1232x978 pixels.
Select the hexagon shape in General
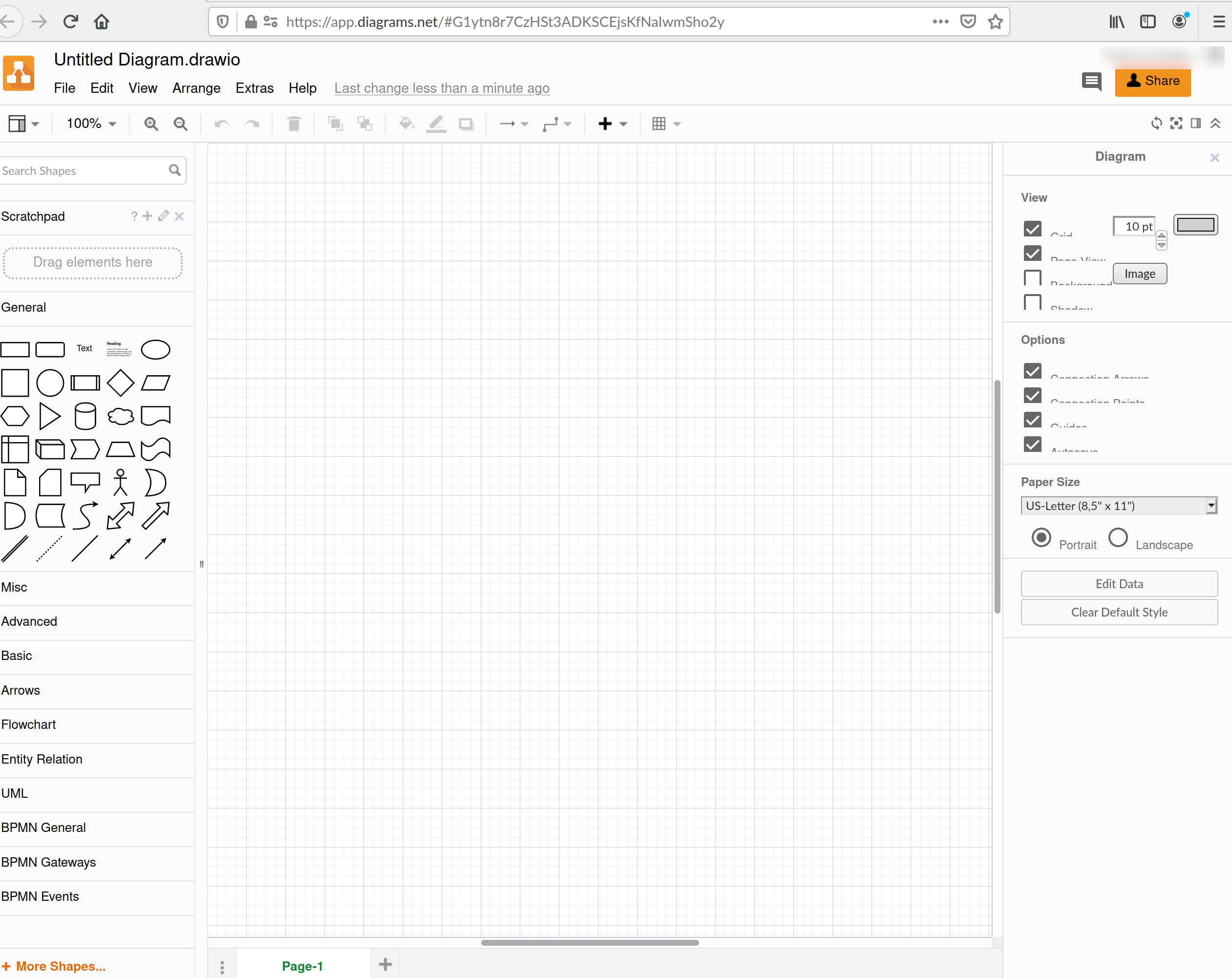[x=15, y=416]
